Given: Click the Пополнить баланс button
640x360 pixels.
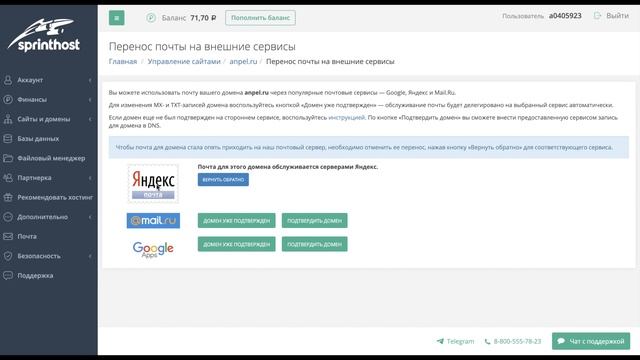Looking at the screenshot, I should [260, 18].
